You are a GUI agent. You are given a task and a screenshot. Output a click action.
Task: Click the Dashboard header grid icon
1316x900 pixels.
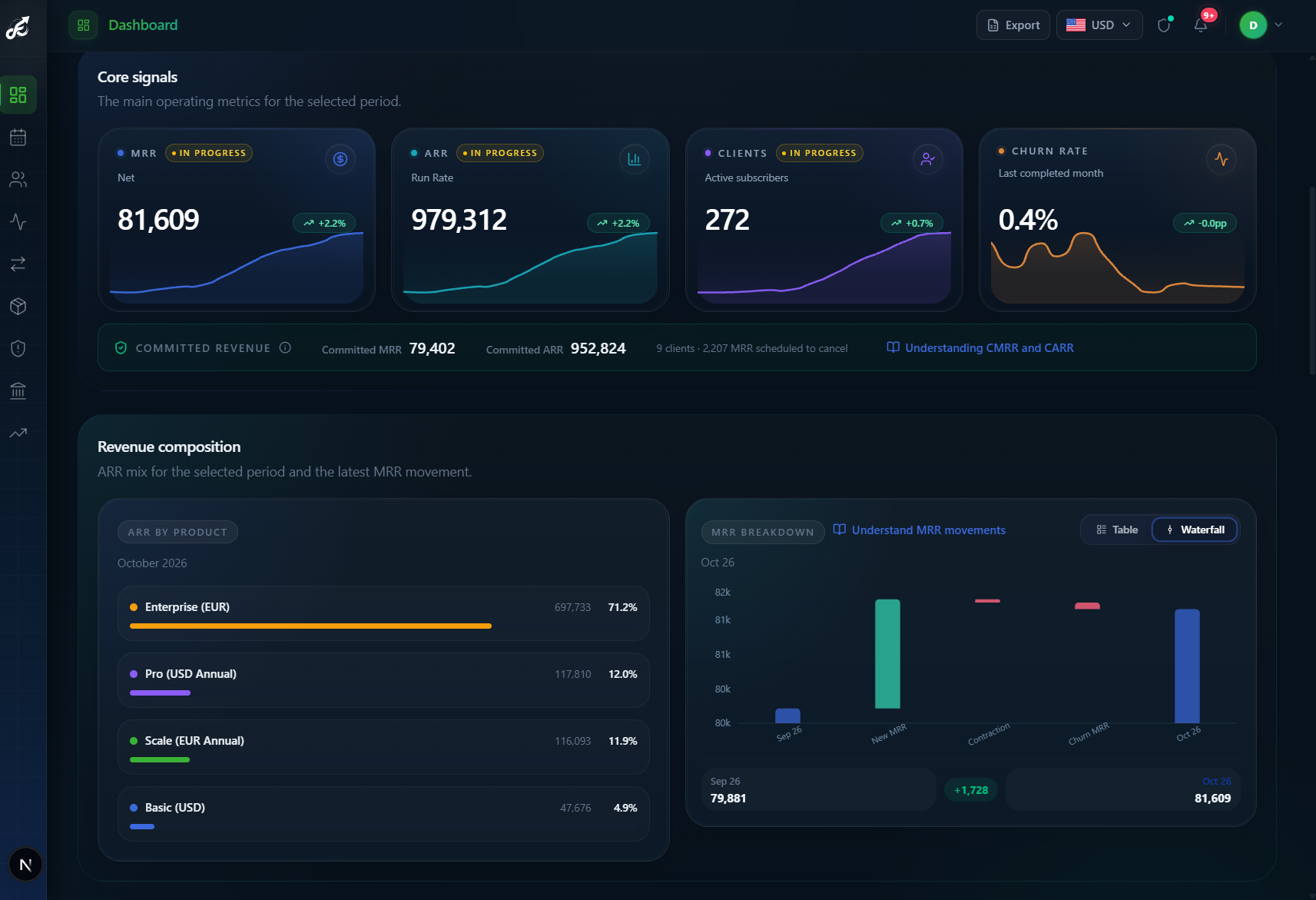pyautogui.click(x=84, y=25)
